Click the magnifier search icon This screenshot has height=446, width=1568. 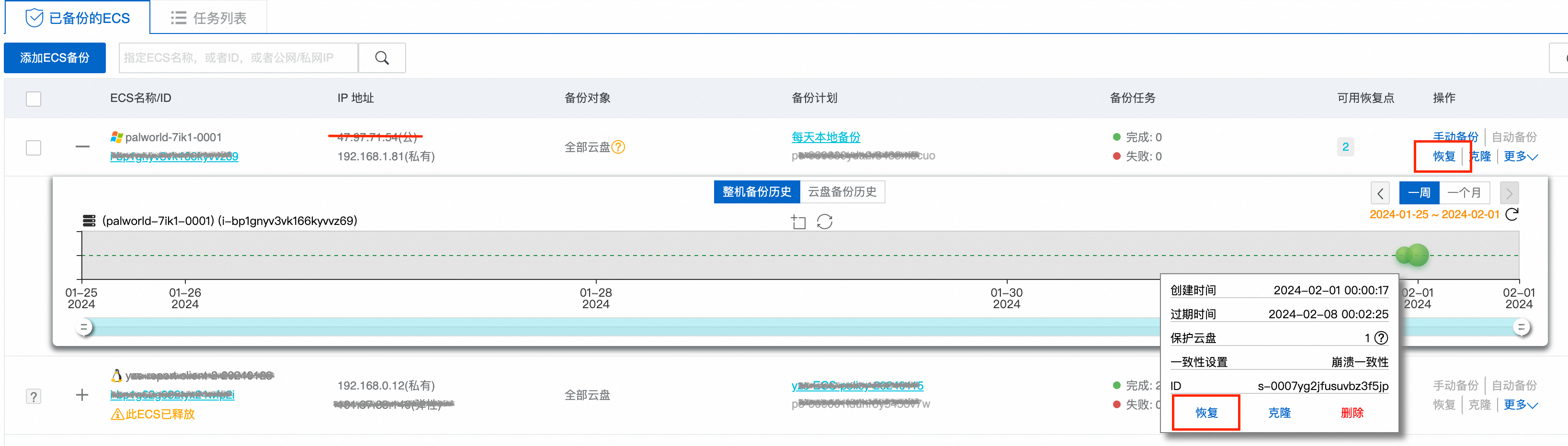(x=382, y=58)
